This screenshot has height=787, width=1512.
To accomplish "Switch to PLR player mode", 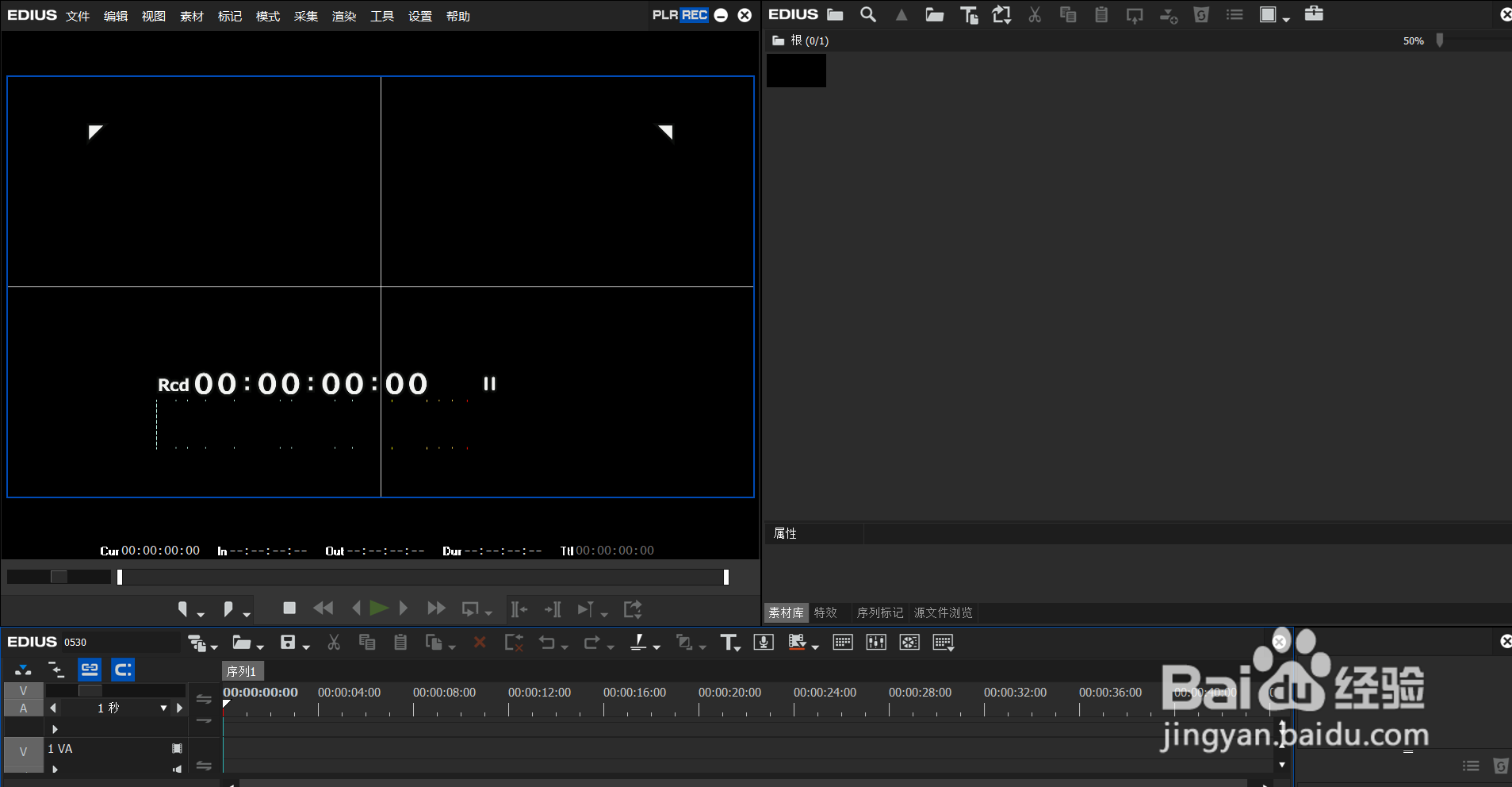I will point(665,15).
